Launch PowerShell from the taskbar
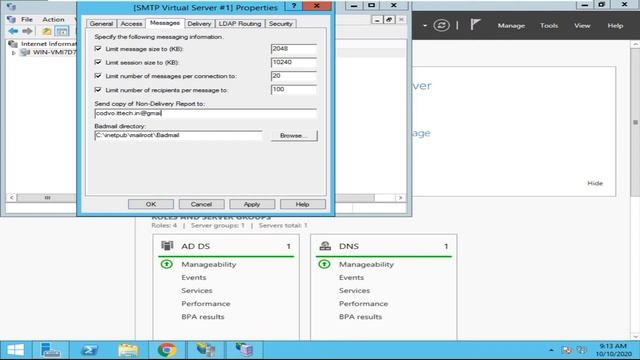Screen dimensions: 640x360 (89, 350)
